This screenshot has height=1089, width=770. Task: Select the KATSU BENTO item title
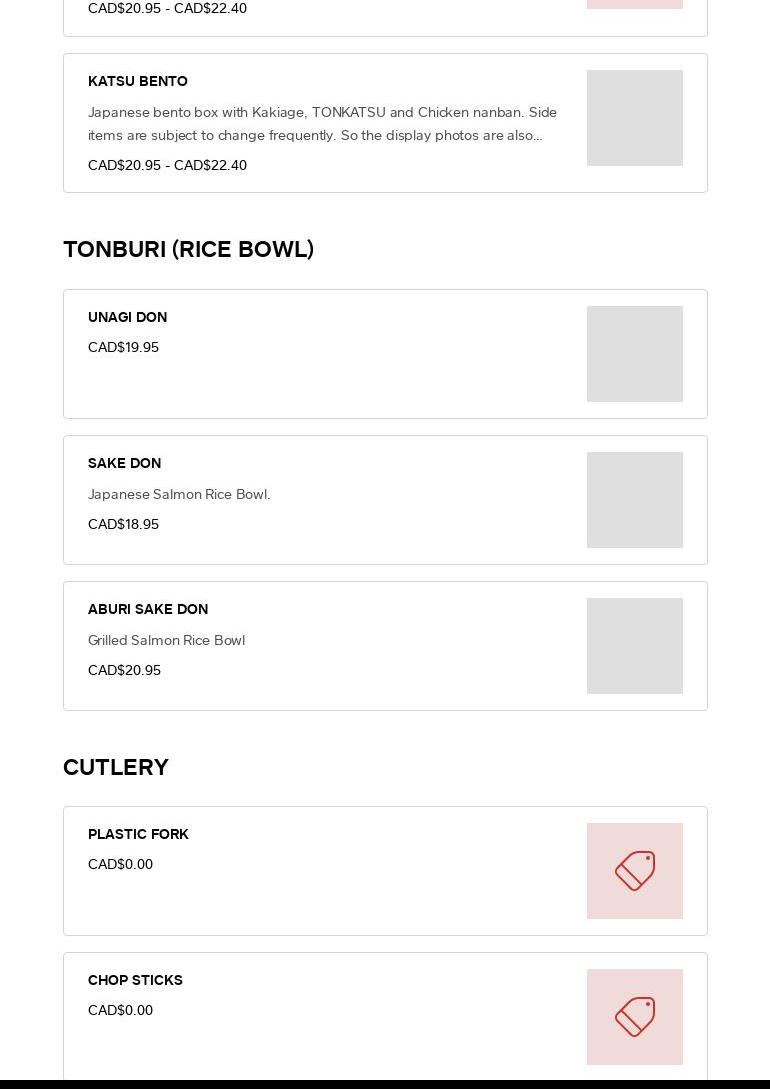[137, 81]
